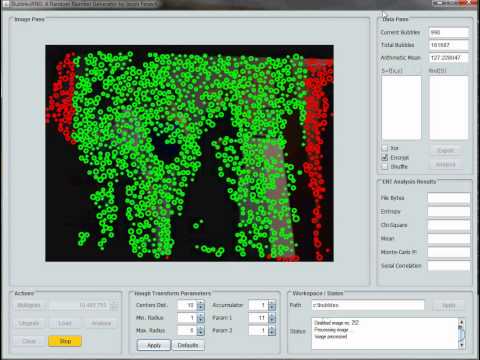Click the Arithmetic Mean field
Viewport: 480px width, 360px height.
coord(449,58)
